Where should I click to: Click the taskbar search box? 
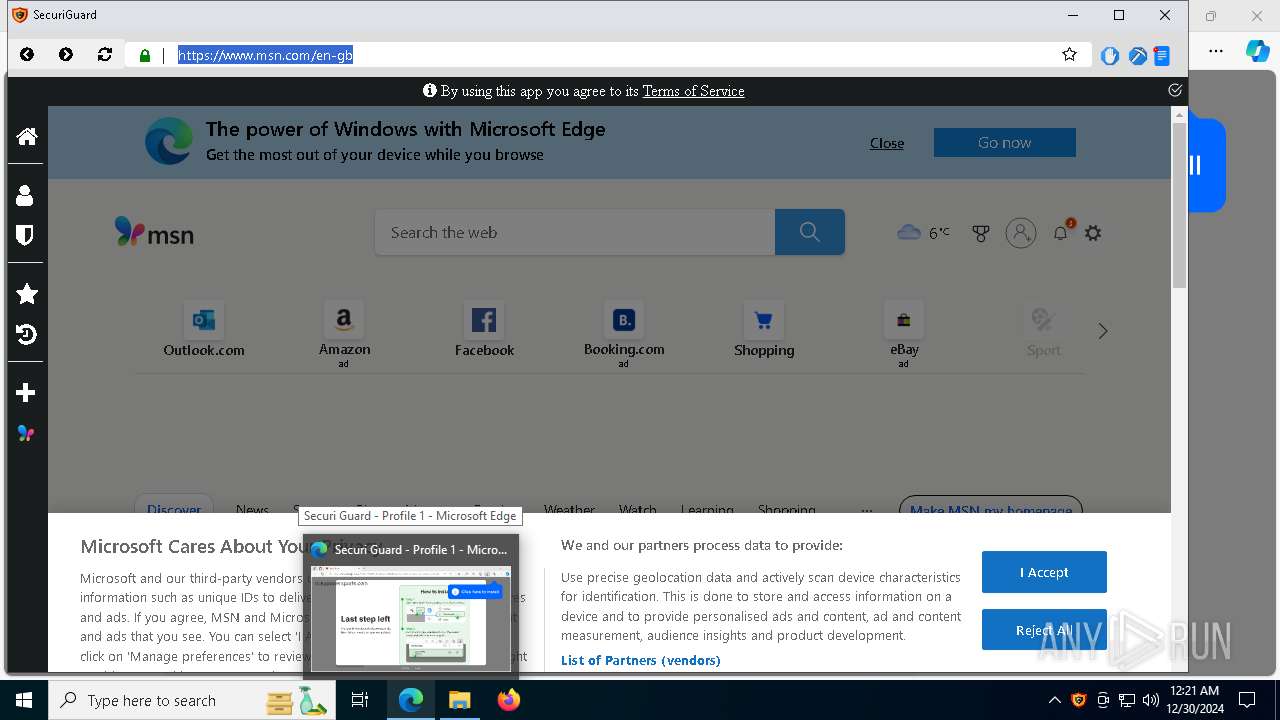(191, 700)
